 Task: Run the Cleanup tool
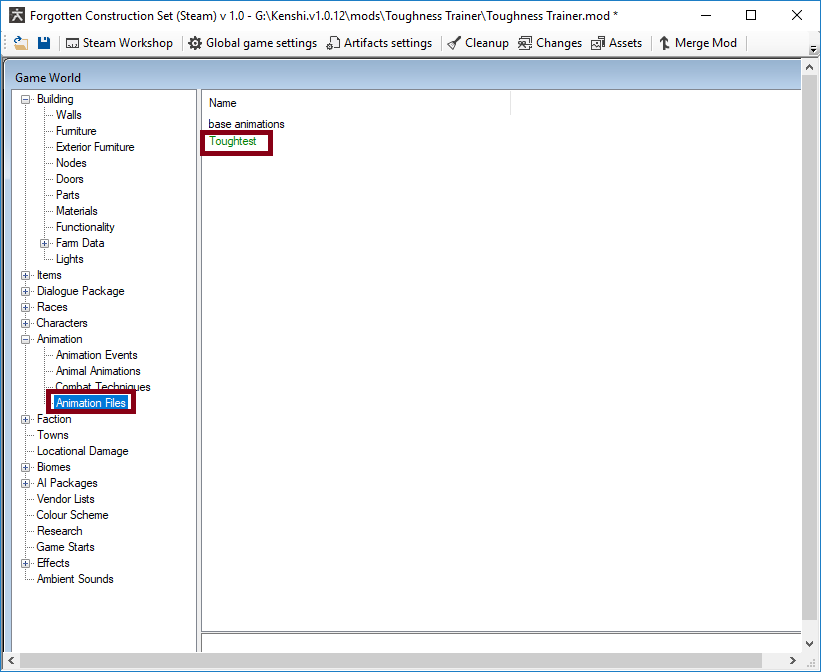pyautogui.click(x=478, y=43)
